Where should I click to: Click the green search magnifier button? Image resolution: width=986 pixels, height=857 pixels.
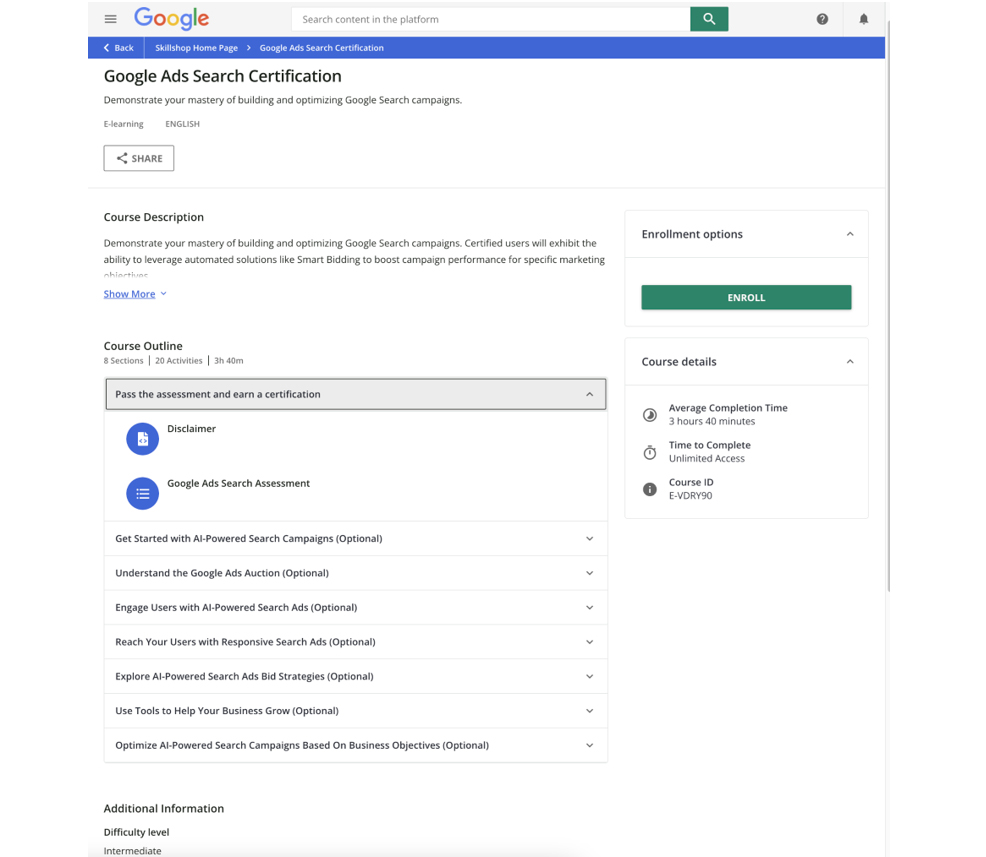[x=709, y=19]
